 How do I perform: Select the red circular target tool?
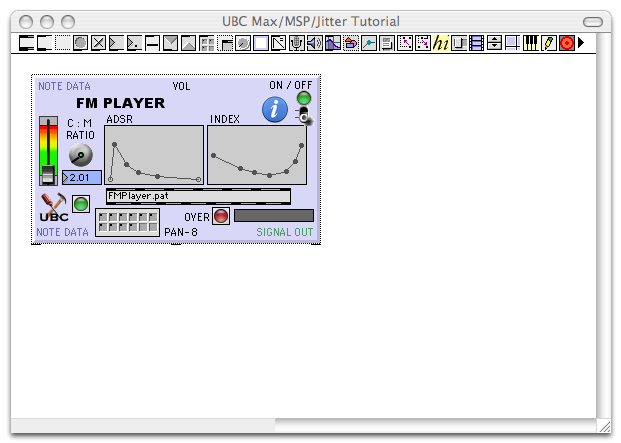coord(567,43)
